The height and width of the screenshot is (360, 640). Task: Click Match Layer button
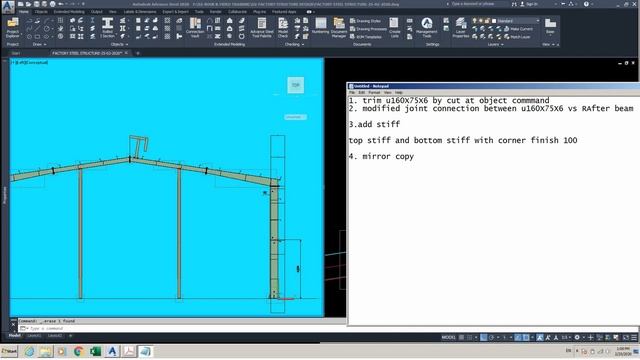(517, 37)
